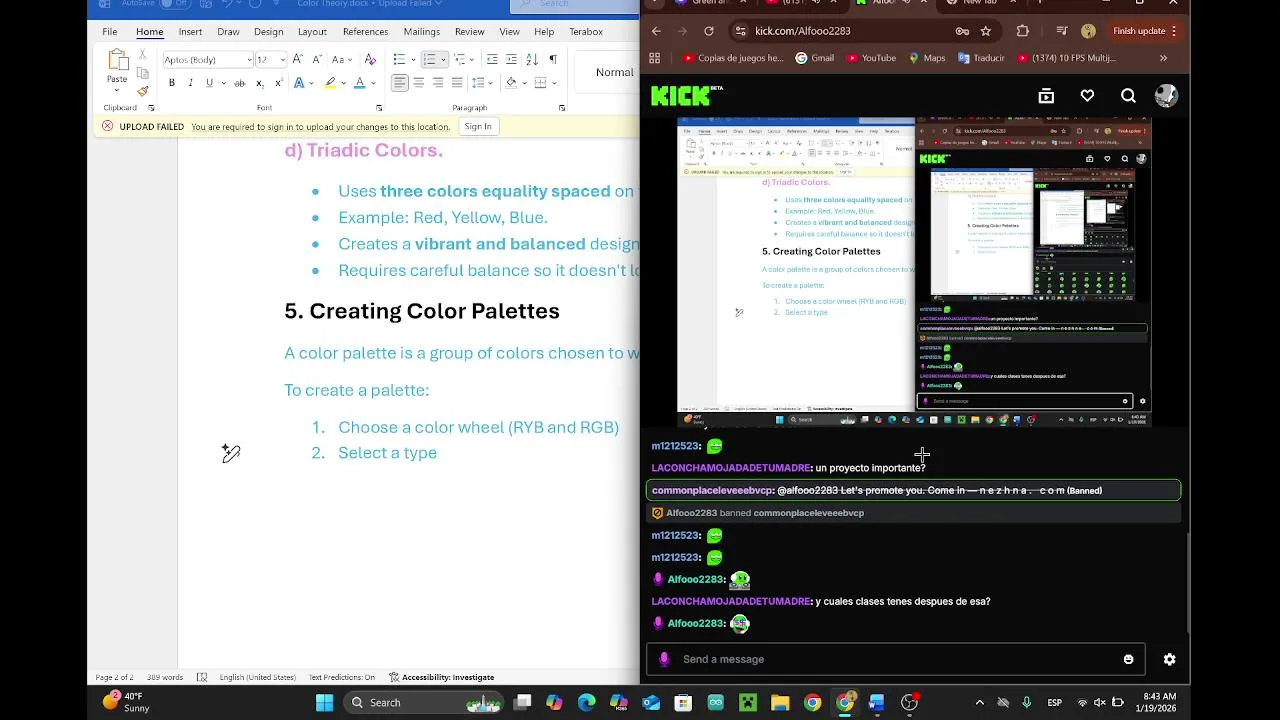The height and width of the screenshot is (720, 1280).
Task: Open the numbered list dropdown arrow
Action: pos(445,60)
